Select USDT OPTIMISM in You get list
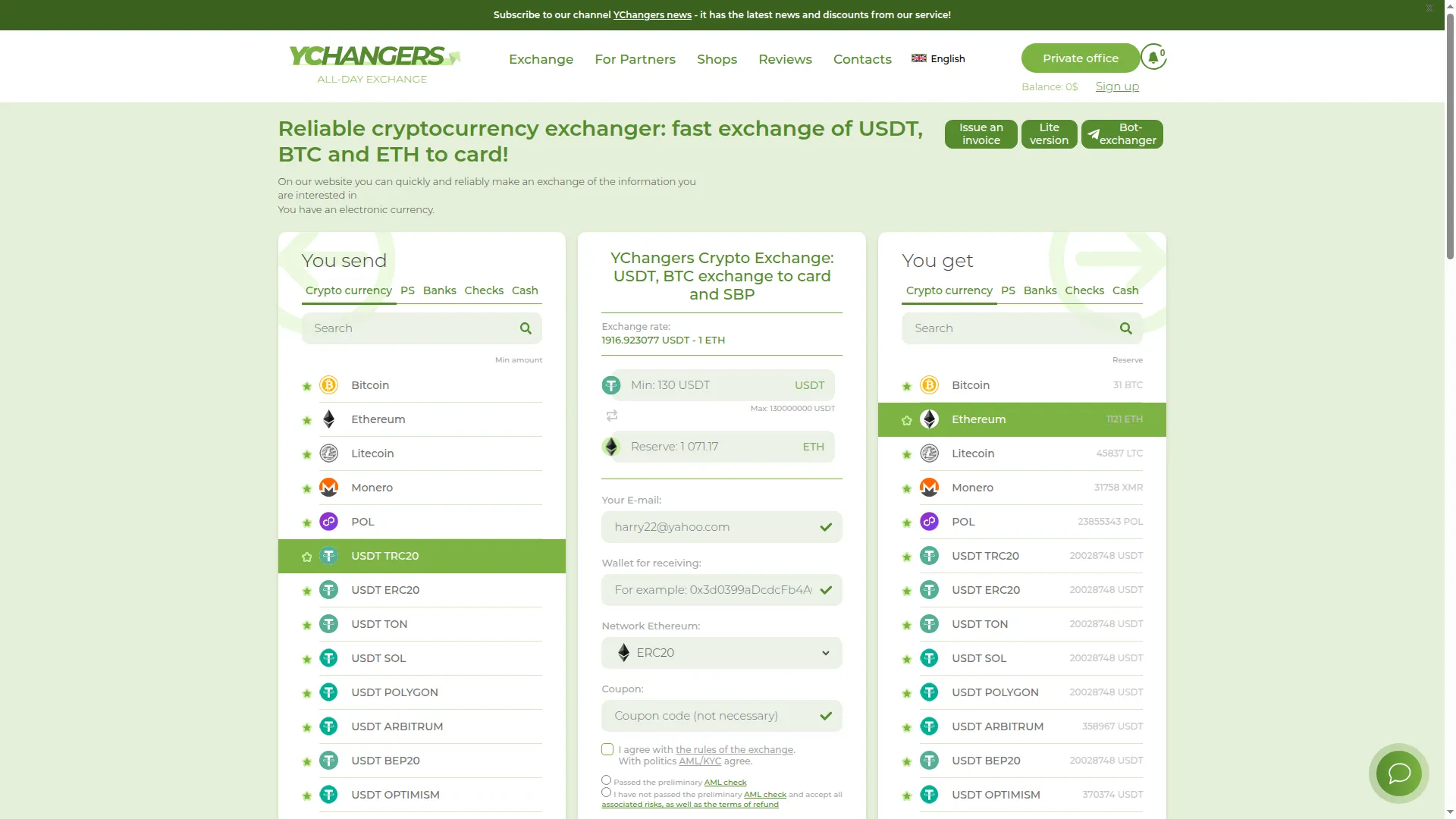 tap(1021, 795)
